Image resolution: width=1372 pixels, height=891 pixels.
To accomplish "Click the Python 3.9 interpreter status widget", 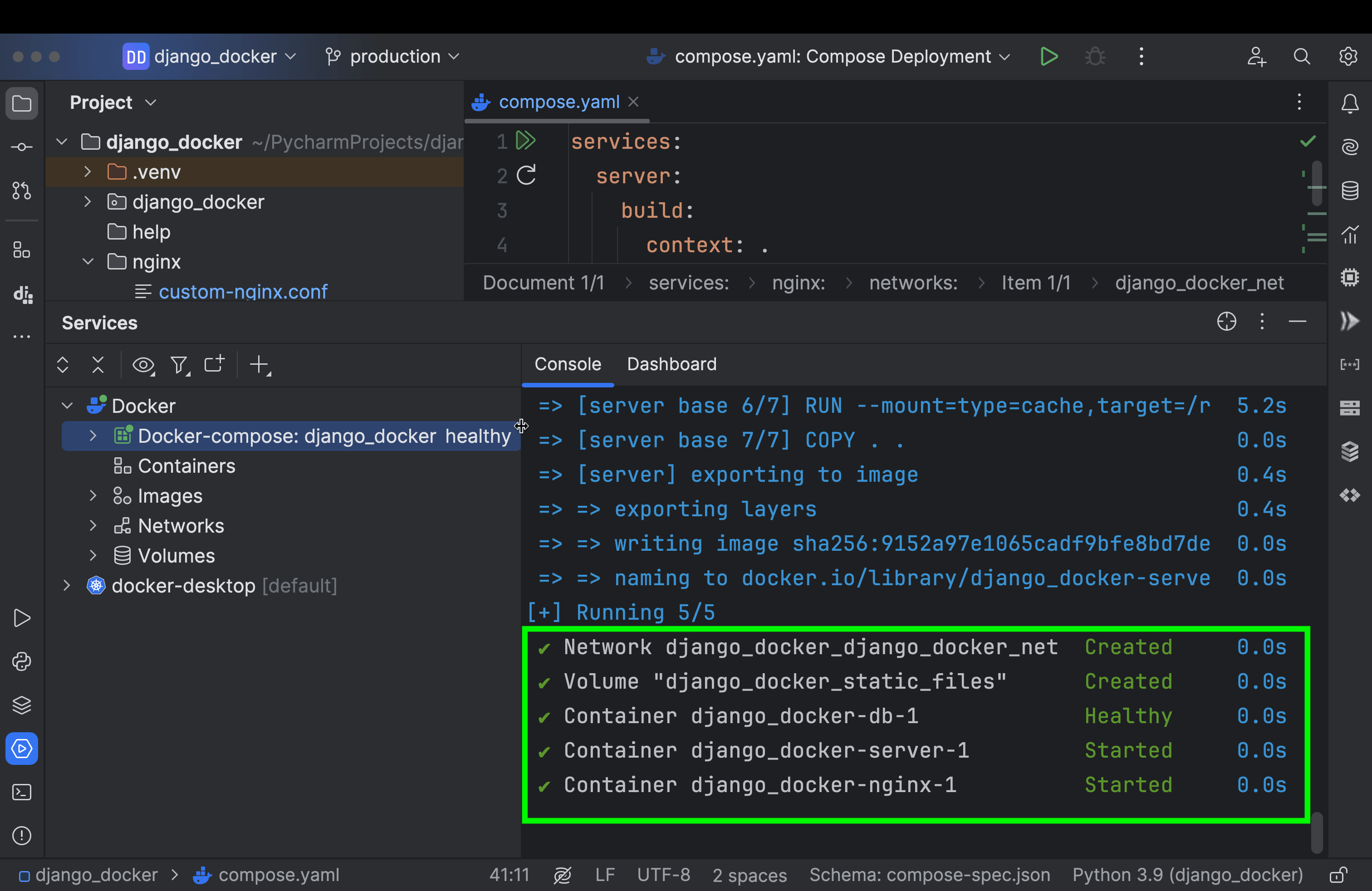I will click(1187, 875).
